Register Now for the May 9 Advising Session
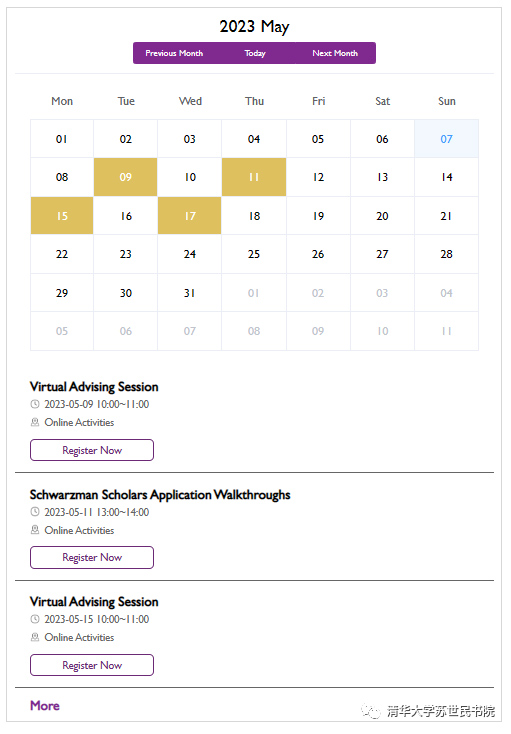The height and width of the screenshot is (734, 511). pyautogui.click(x=92, y=450)
